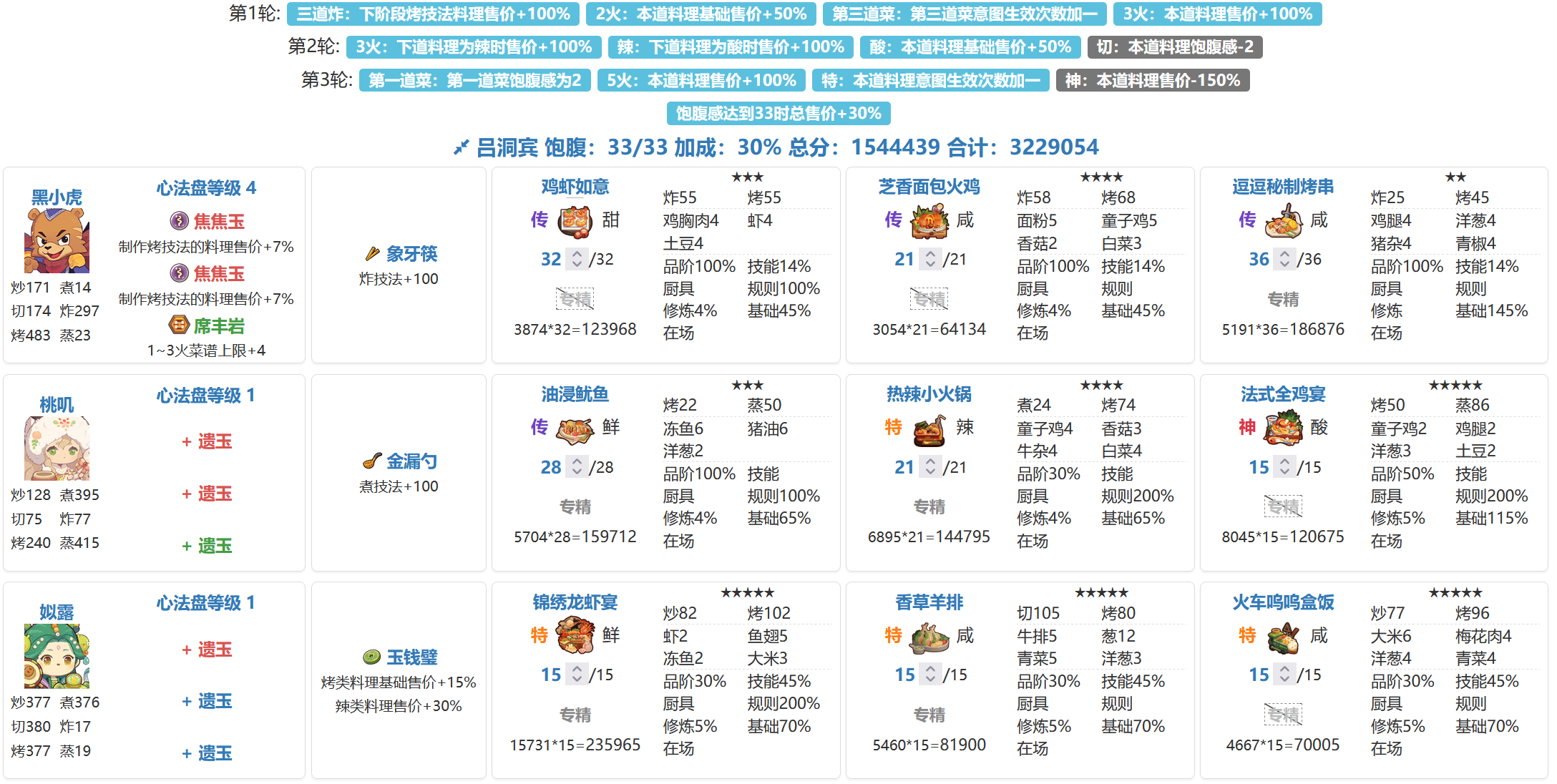Image resolution: width=1557 pixels, height=784 pixels.
Task: Click the 锦绣龙虾宴 dish image
Action: click(x=575, y=636)
